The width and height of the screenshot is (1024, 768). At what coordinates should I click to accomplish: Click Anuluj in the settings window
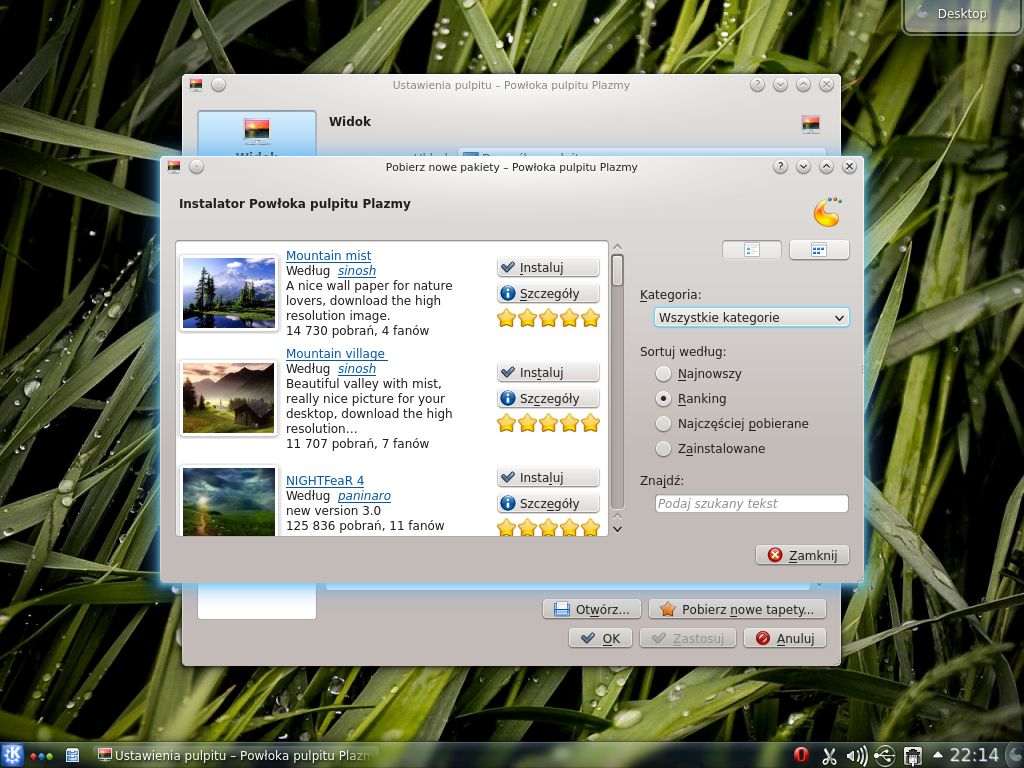[785, 638]
